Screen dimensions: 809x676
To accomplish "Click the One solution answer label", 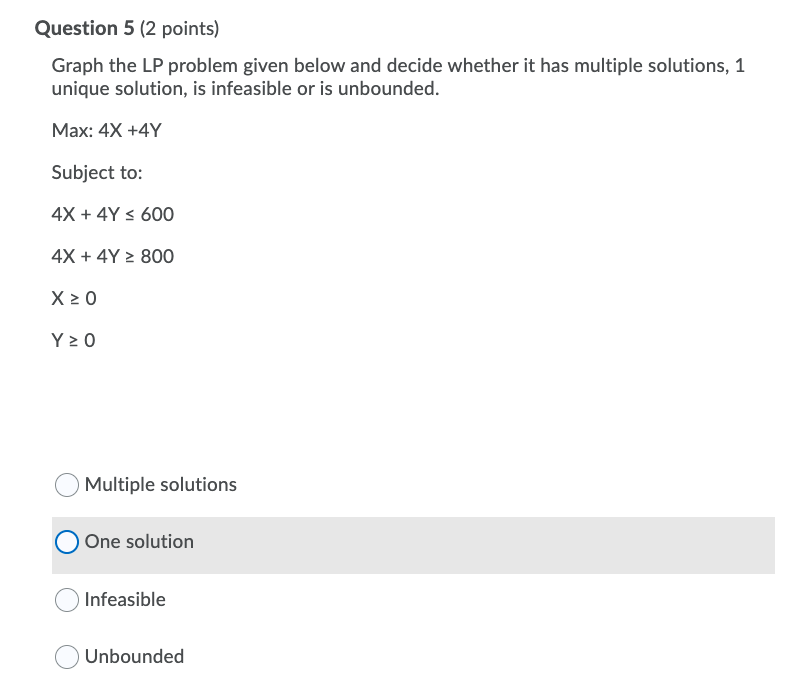I will pyautogui.click(x=139, y=541).
